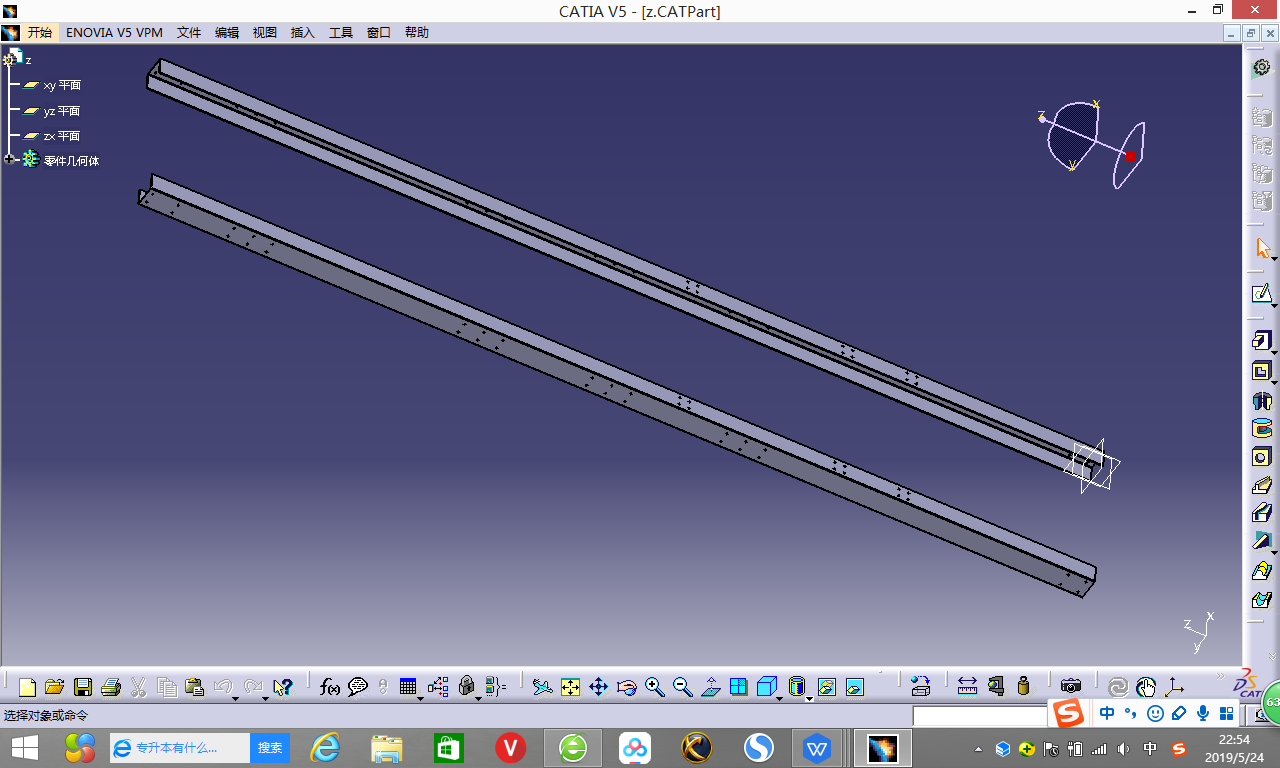The height and width of the screenshot is (768, 1280).
Task: Create a new document with New icon
Action: [27, 687]
